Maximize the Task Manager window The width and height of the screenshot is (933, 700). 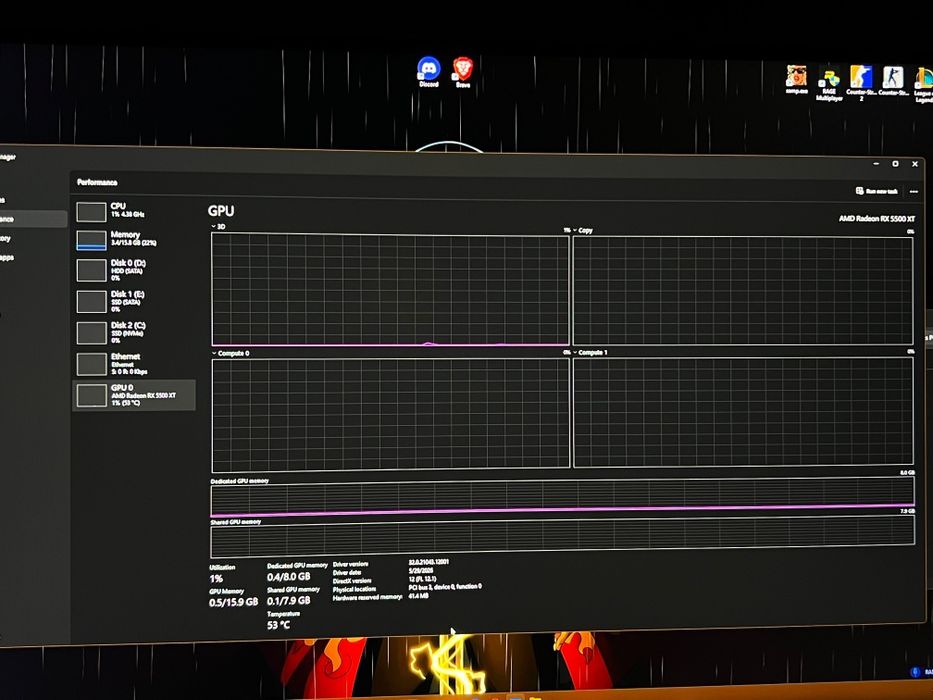click(895, 164)
